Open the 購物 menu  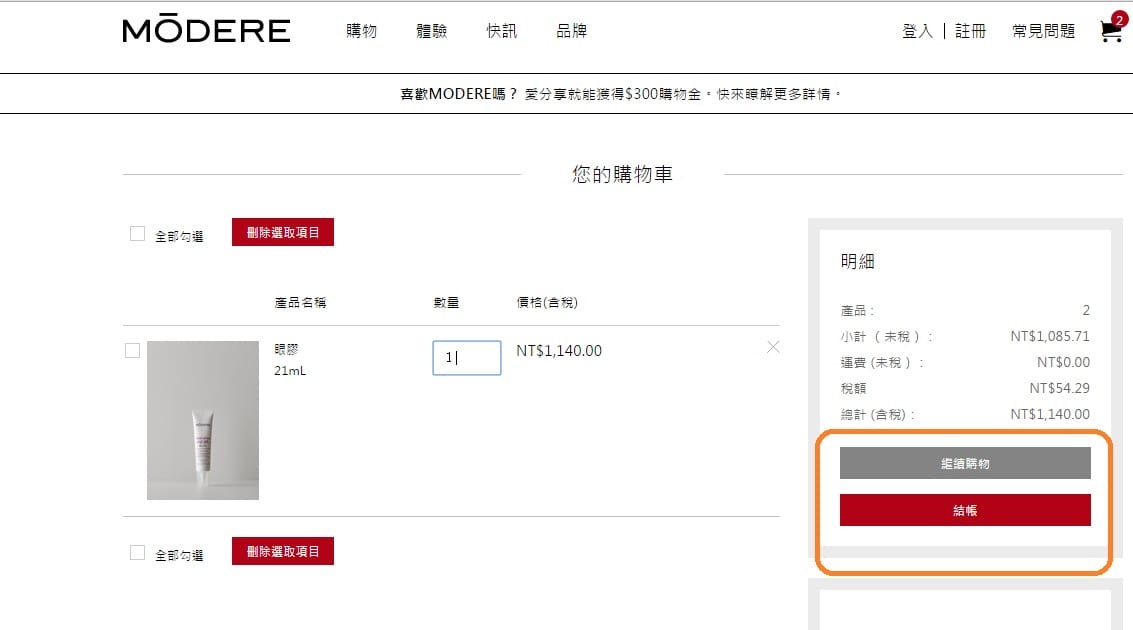coord(360,31)
